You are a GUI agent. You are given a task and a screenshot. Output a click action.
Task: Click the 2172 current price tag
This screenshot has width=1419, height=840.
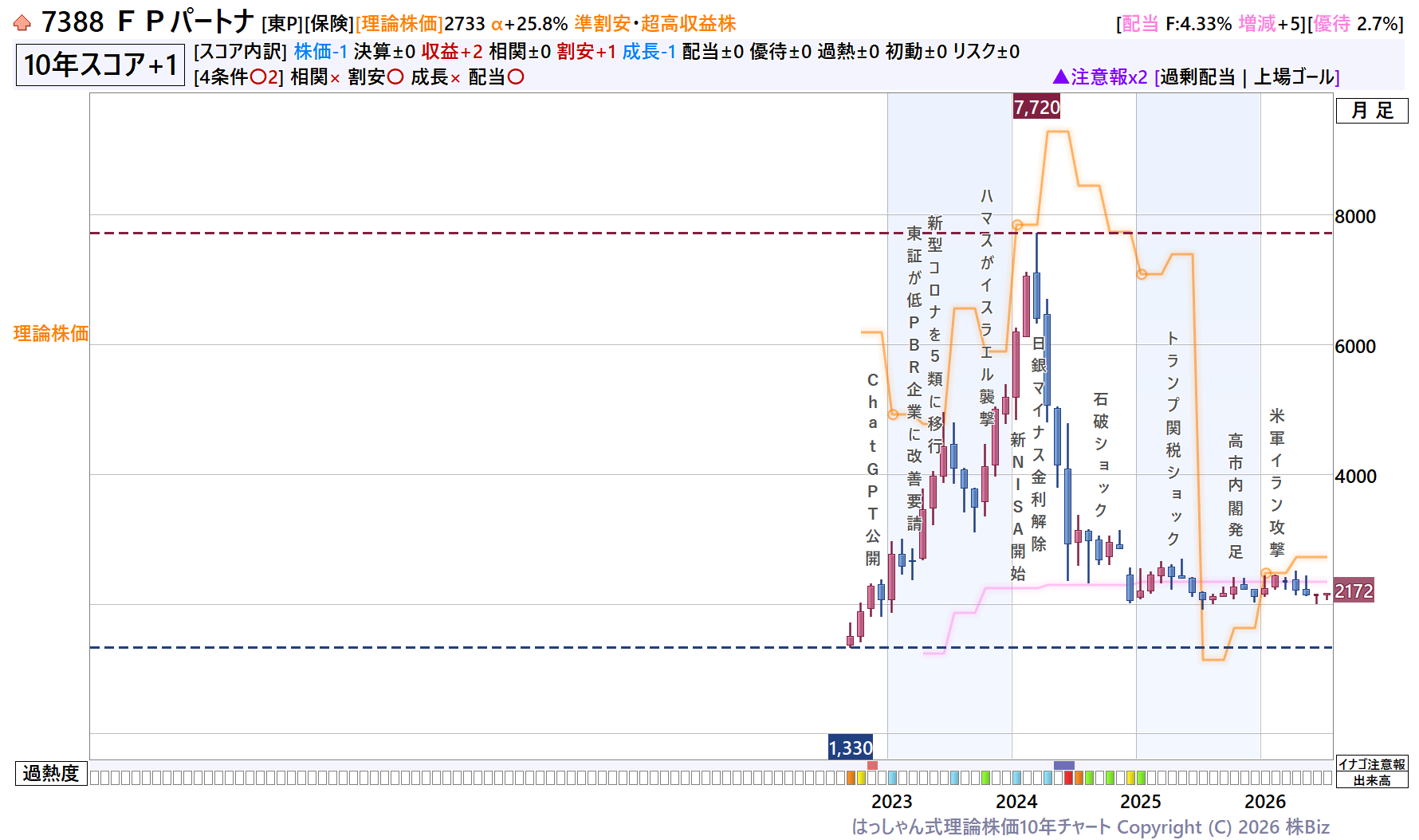tap(1354, 591)
